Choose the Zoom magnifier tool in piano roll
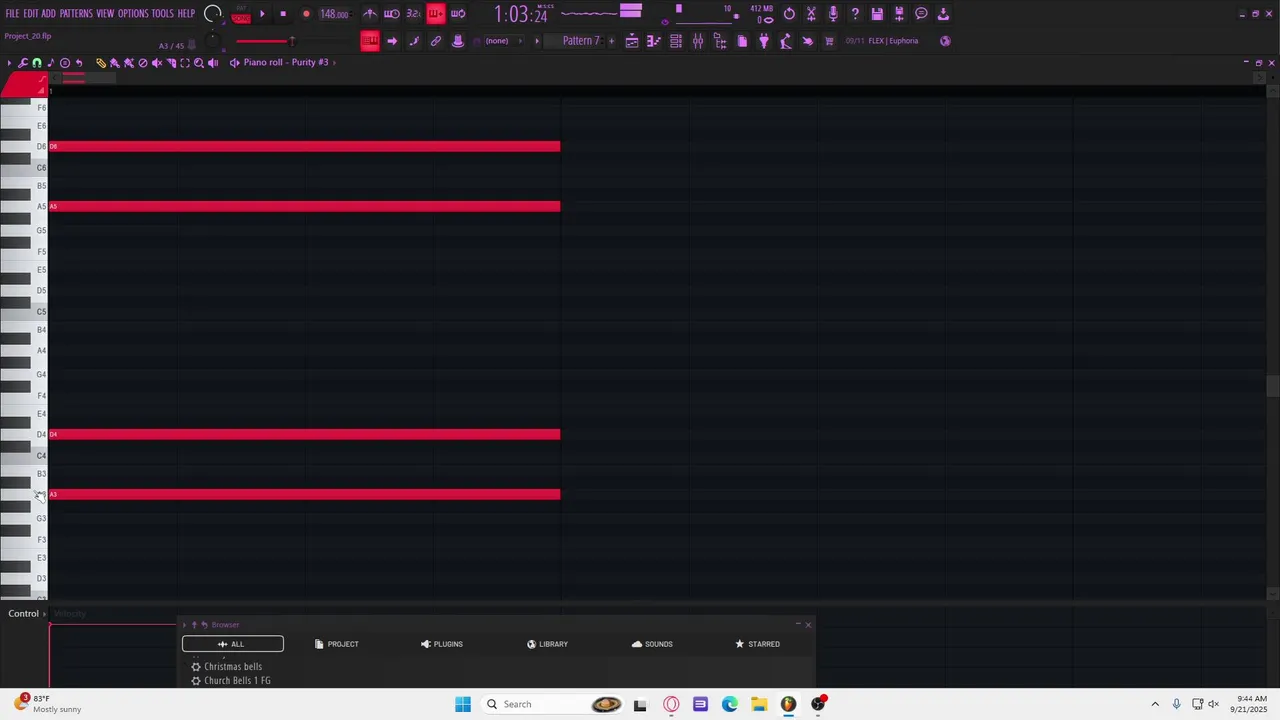Image resolution: width=1280 pixels, height=720 pixels. [x=199, y=63]
